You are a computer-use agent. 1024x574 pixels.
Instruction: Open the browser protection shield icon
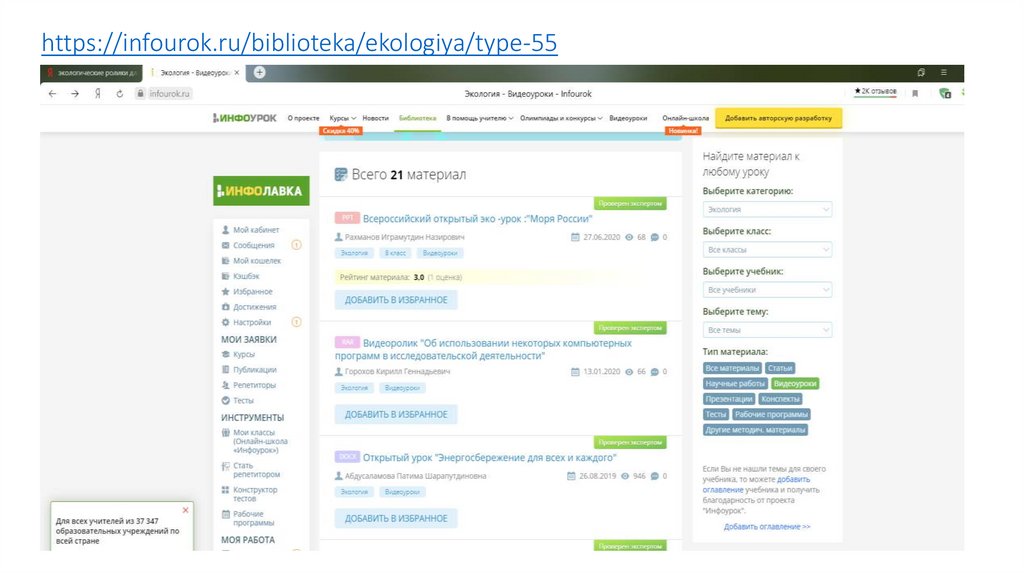click(x=944, y=93)
